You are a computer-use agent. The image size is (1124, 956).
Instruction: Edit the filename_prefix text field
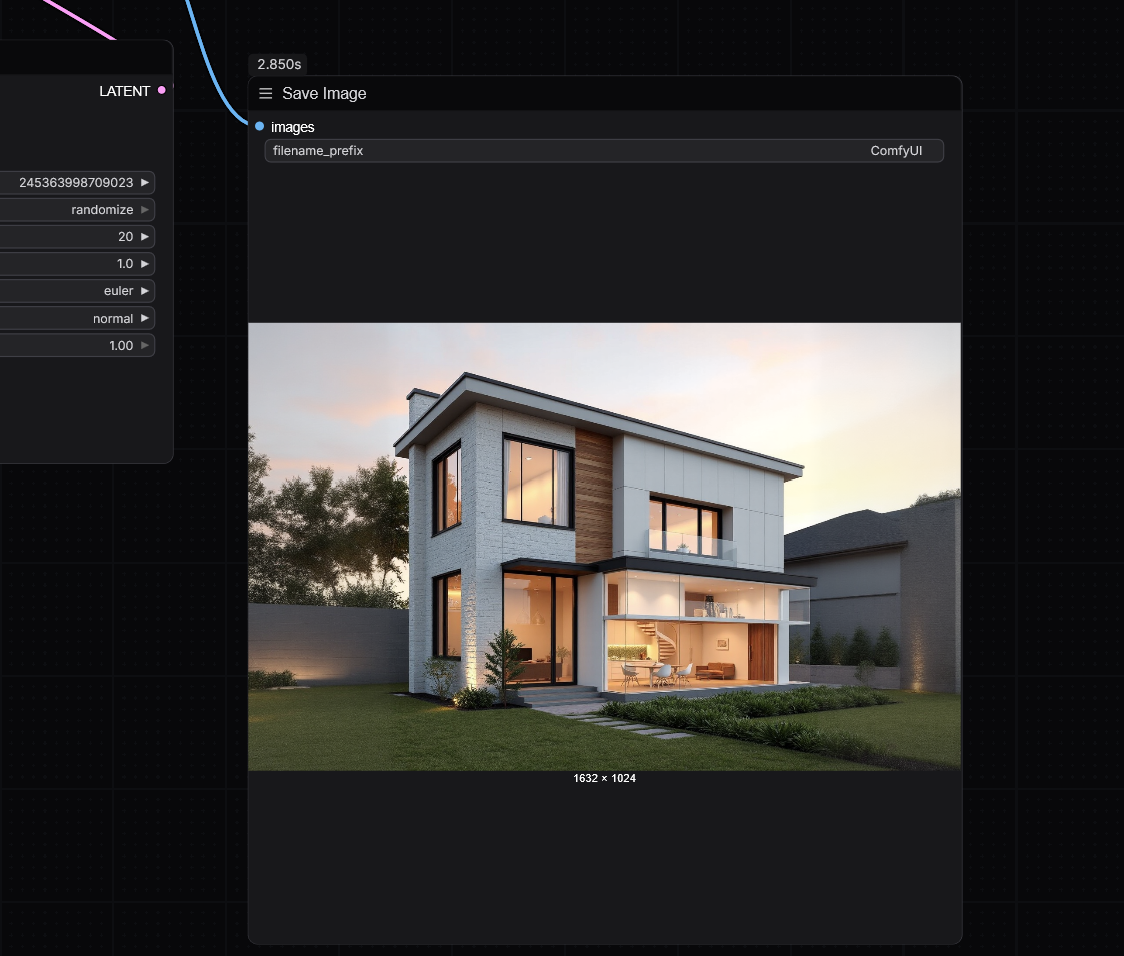pyautogui.click(x=604, y=151)
